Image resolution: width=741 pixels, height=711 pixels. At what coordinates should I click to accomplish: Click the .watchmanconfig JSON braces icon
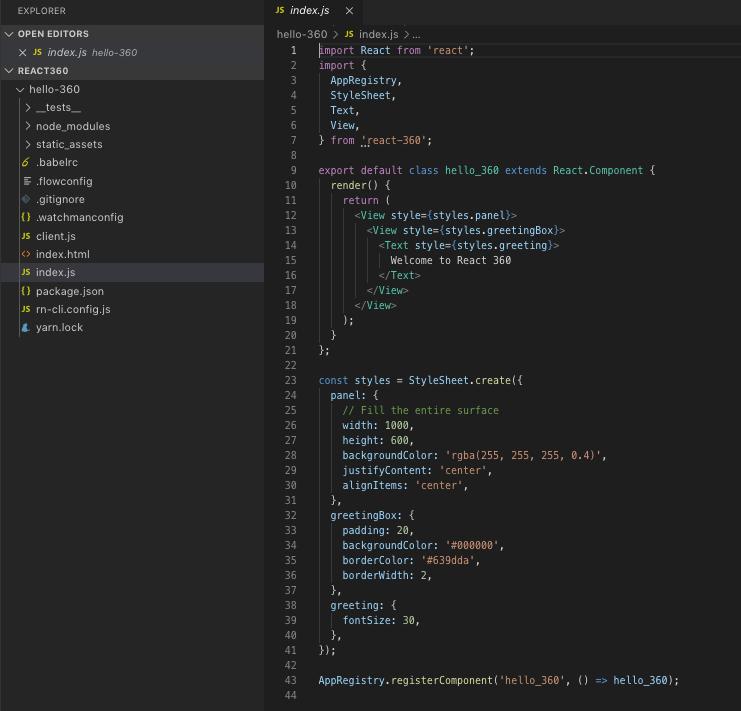[26, 217]
